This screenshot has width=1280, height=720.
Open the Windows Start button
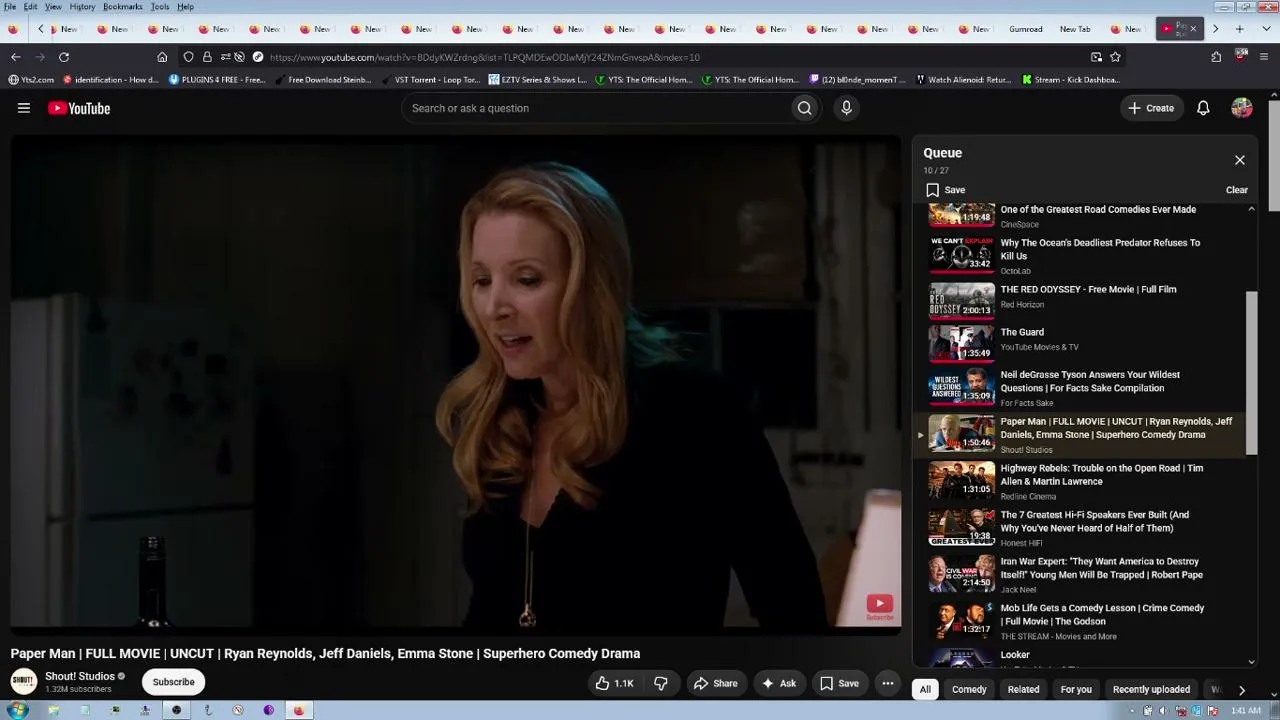pos(17,711)
